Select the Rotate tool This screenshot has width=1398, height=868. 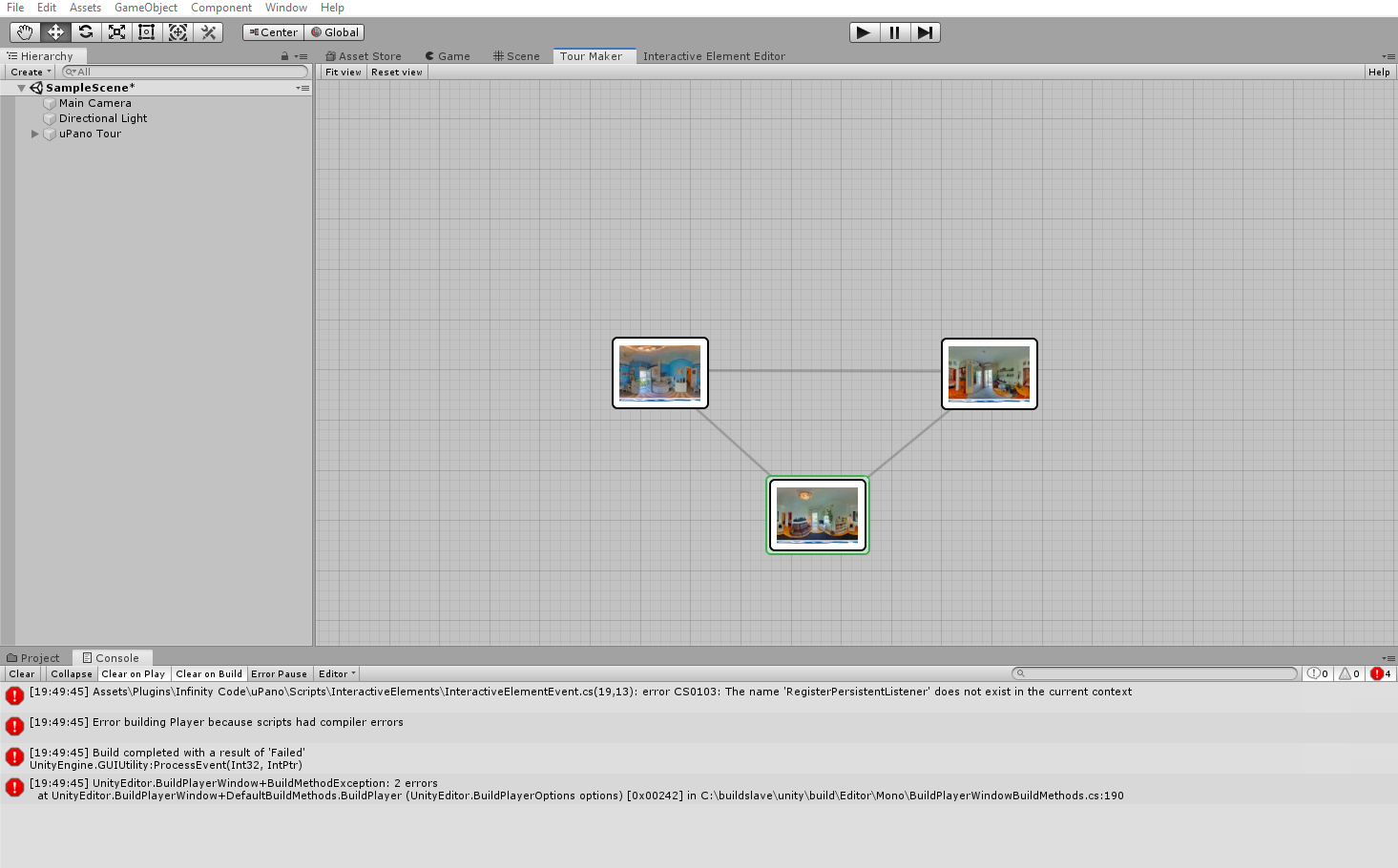[86, 32]
